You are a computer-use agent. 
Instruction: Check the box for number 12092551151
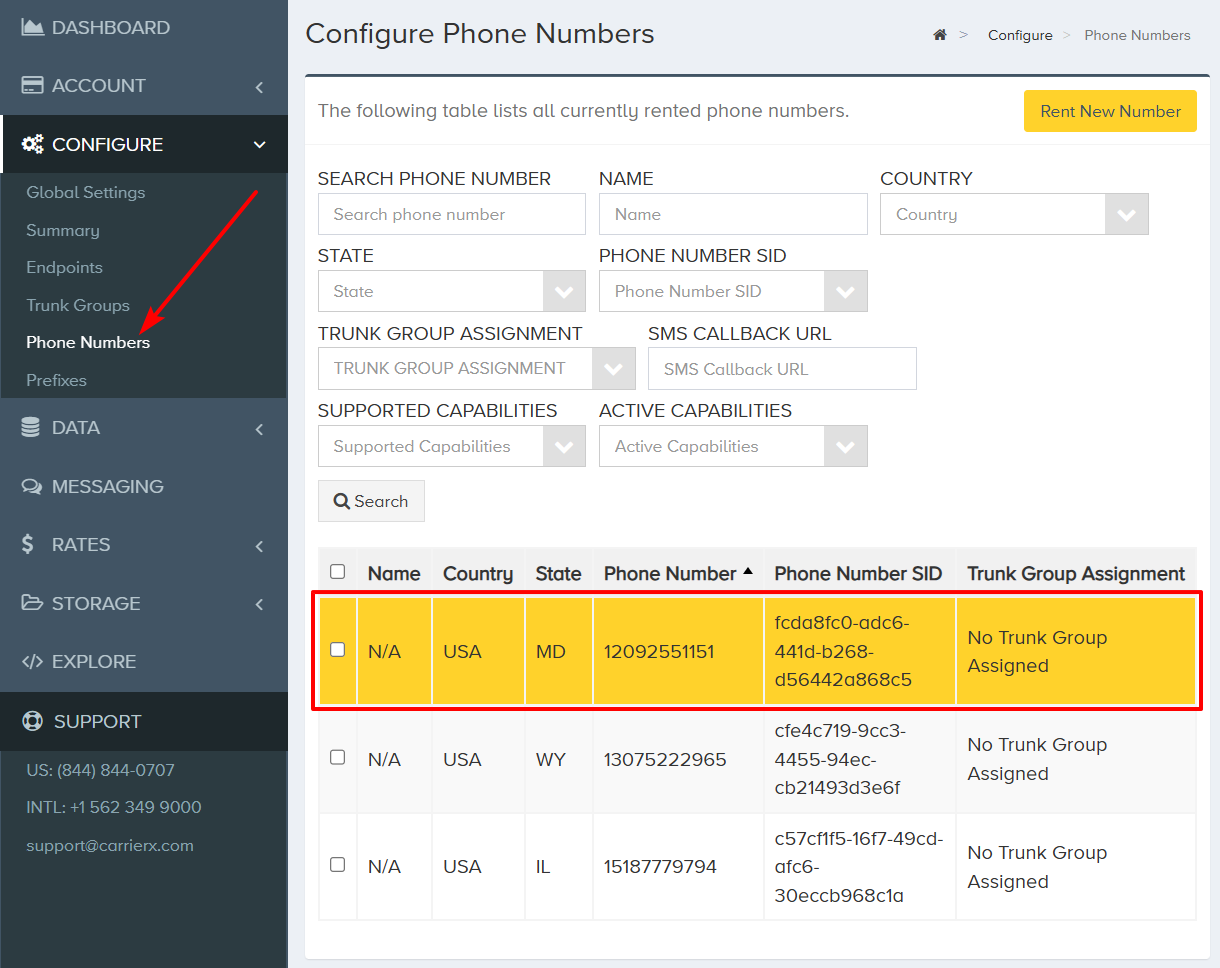[337, 650]
